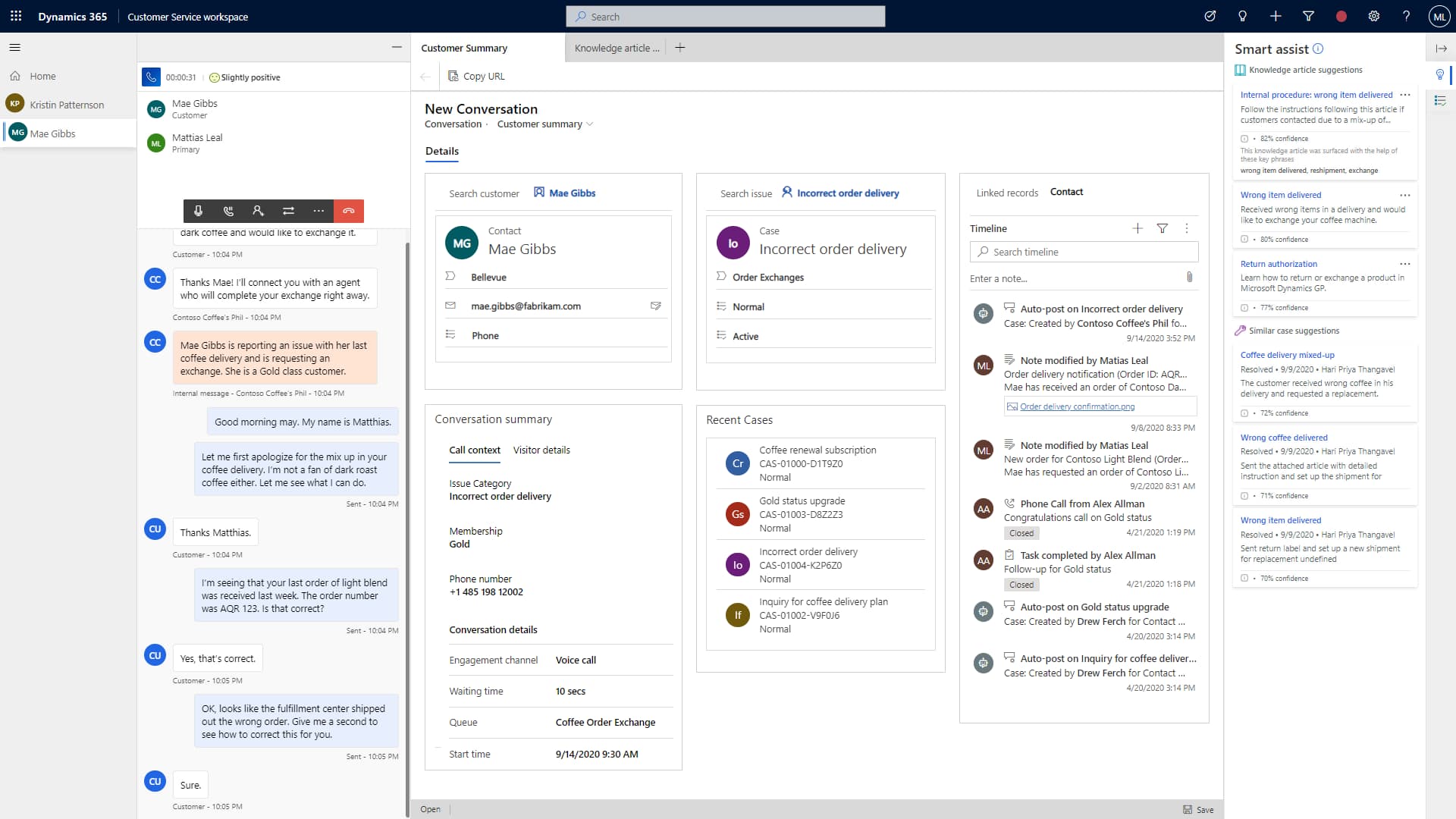The height and width of the screenshot is (819, 1456).
Task: Add a new record via the timeline plus icon
Action: [x=1136, y=227]
